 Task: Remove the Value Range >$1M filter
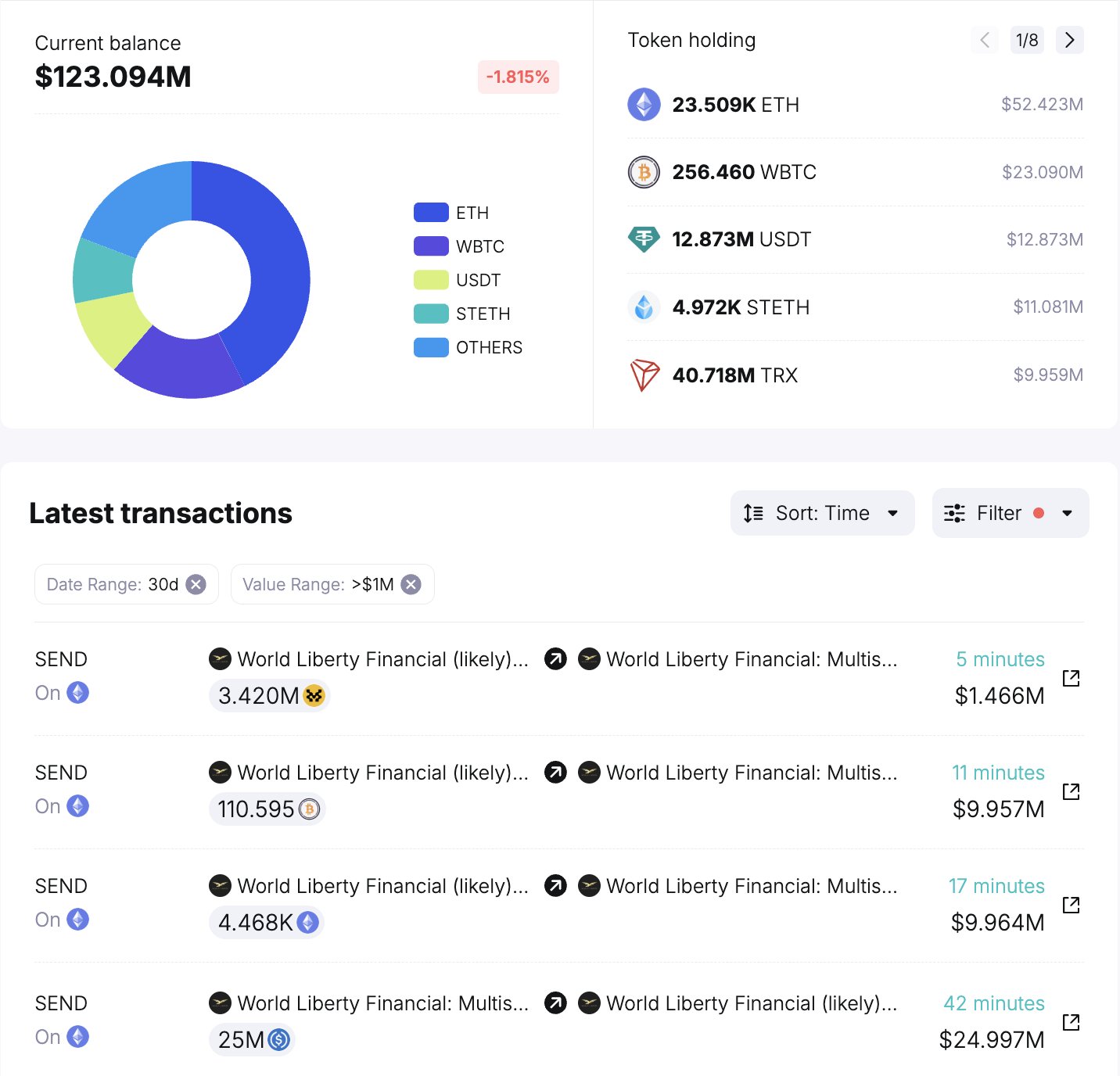point(411,584)
